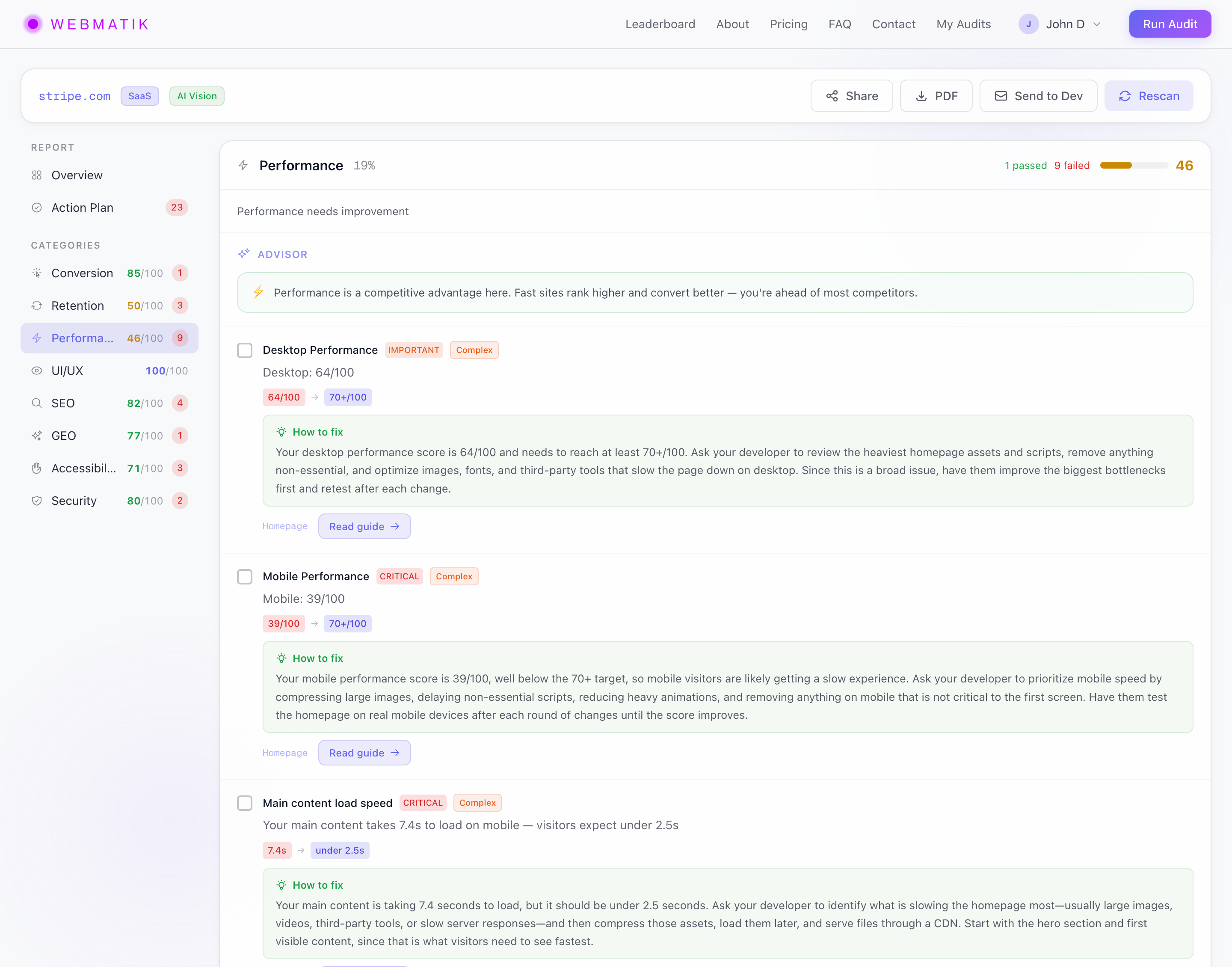Open the UI/UX eye icon category
The image size is (1232, 967).
click(37, 371)
